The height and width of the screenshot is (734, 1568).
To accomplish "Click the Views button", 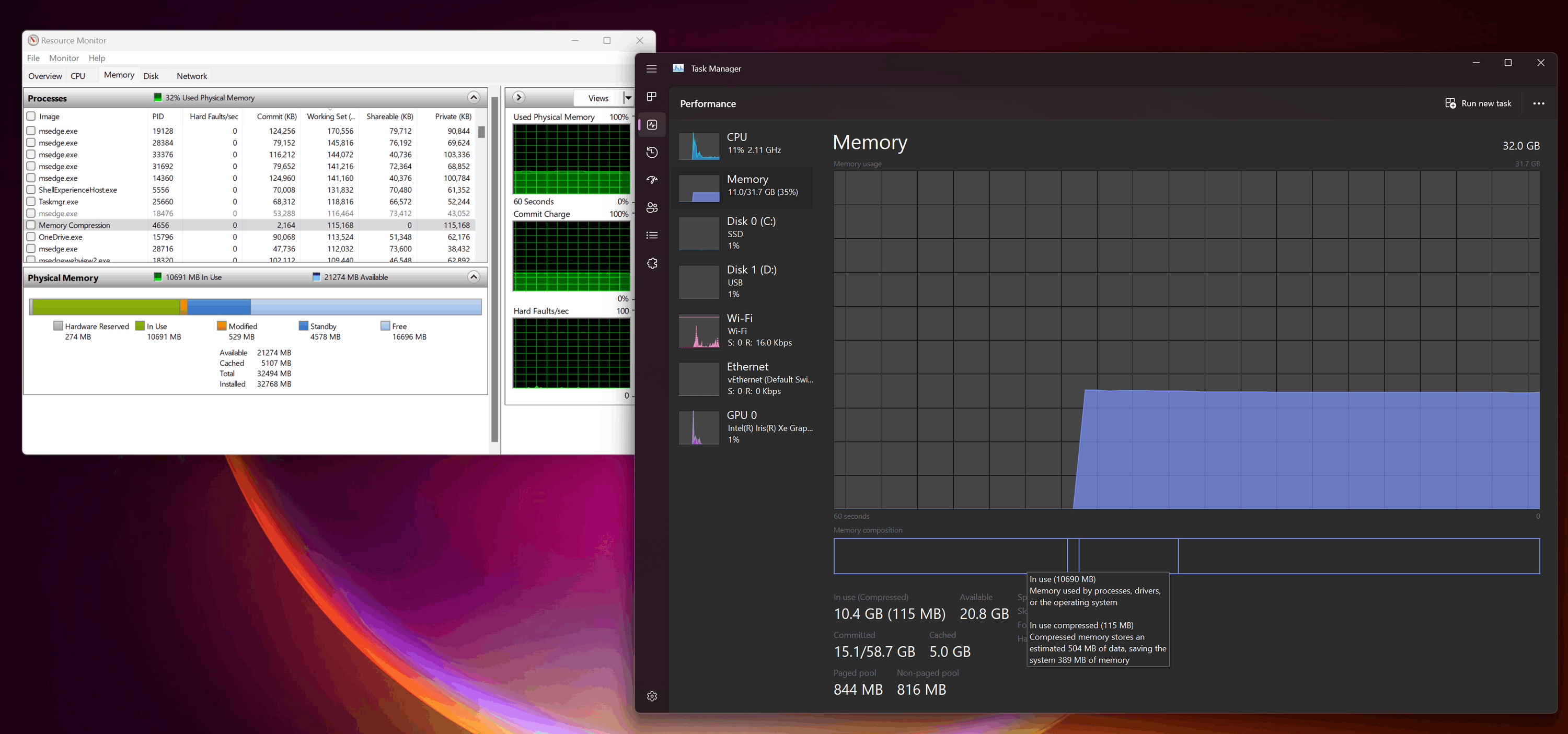I will [x=598, y=98].
